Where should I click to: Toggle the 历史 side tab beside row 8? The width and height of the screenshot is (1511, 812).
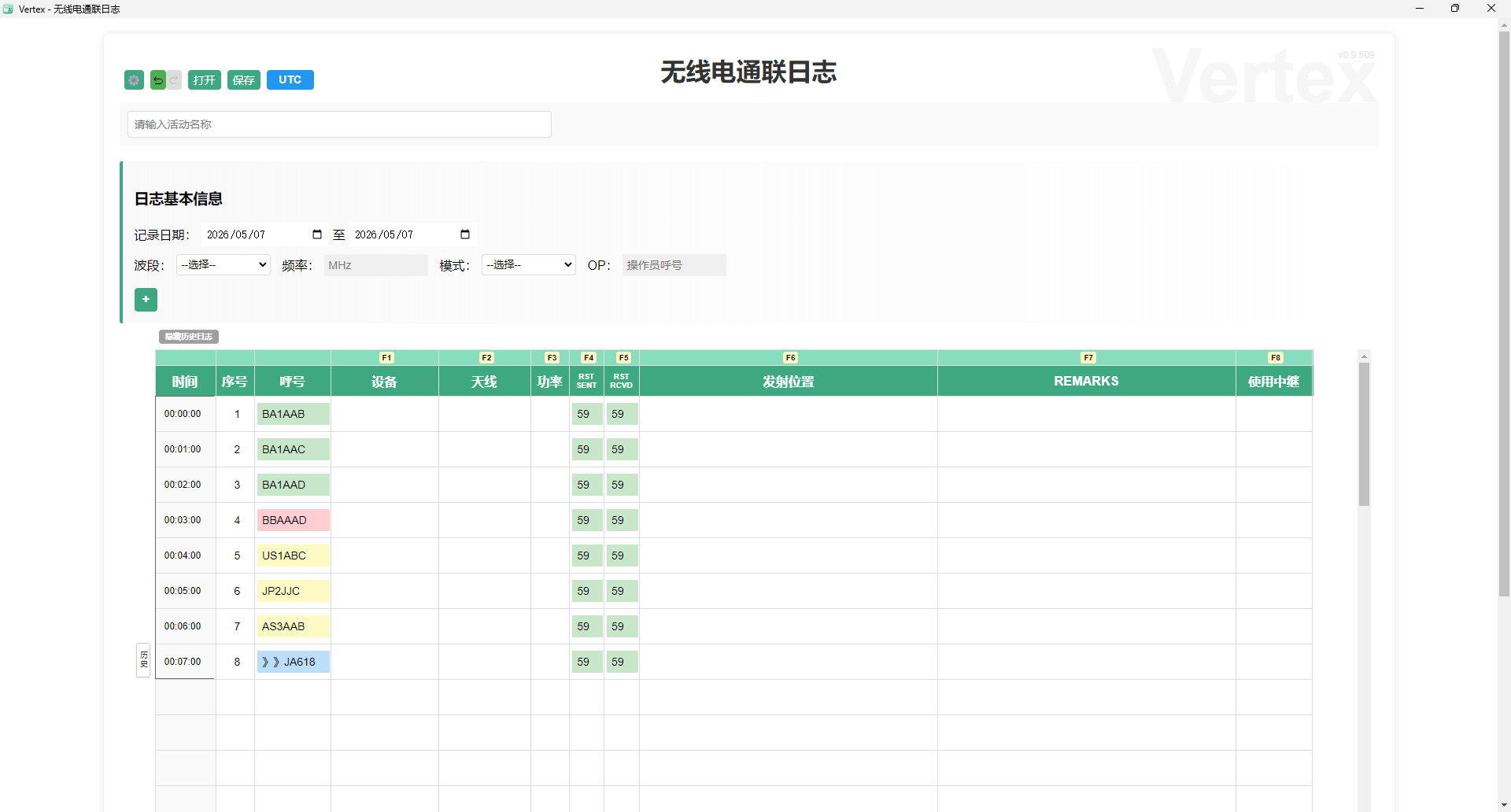(143, 660)
